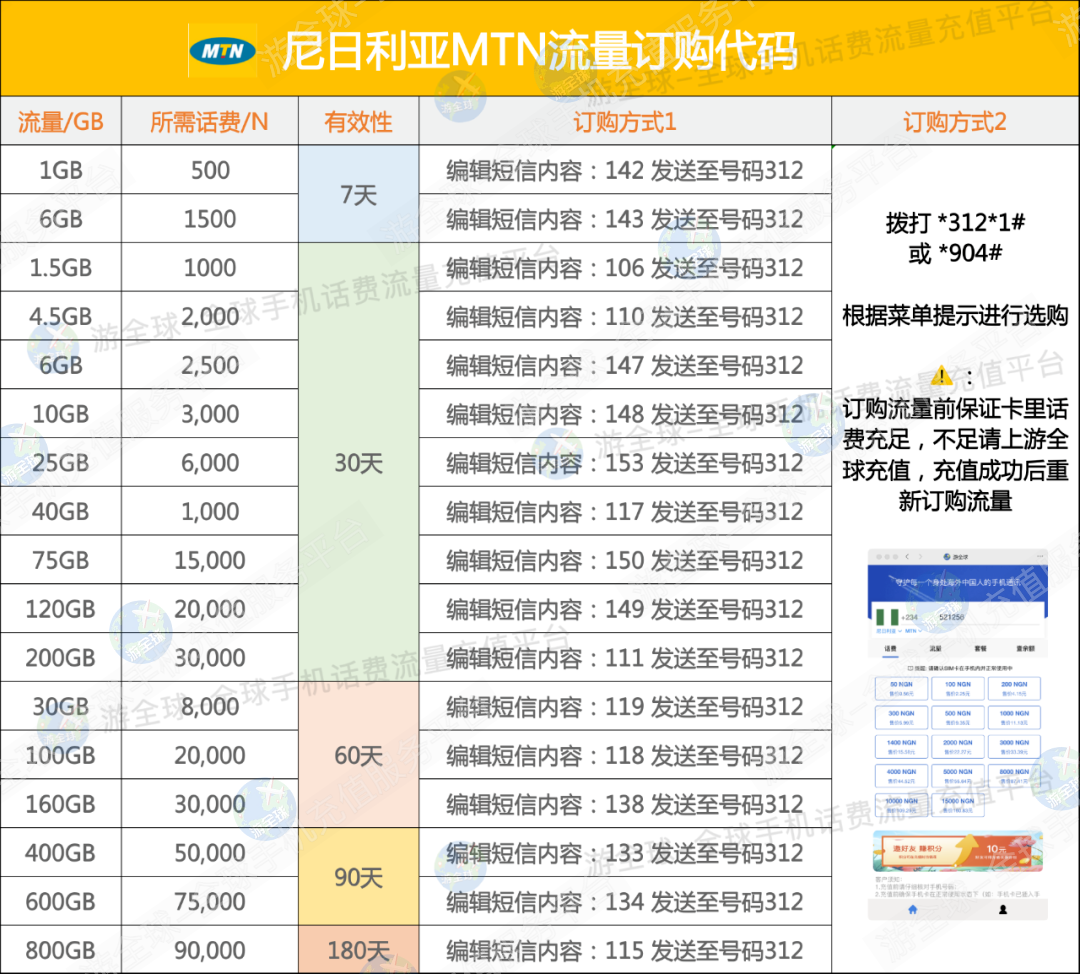
Task: Select the 1000 NGN recharge amount
Action: click(x=1014, y=717)
